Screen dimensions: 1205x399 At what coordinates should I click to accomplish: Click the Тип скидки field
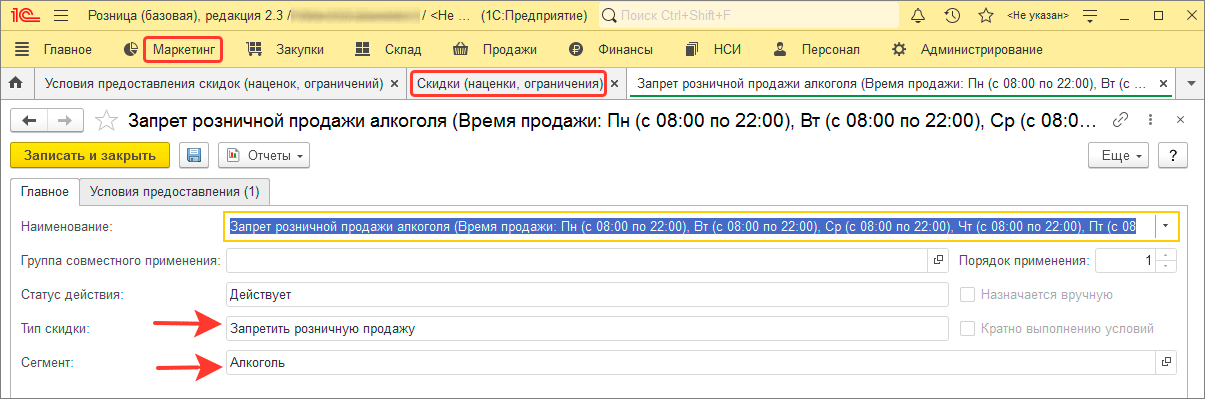coord(587,328)
